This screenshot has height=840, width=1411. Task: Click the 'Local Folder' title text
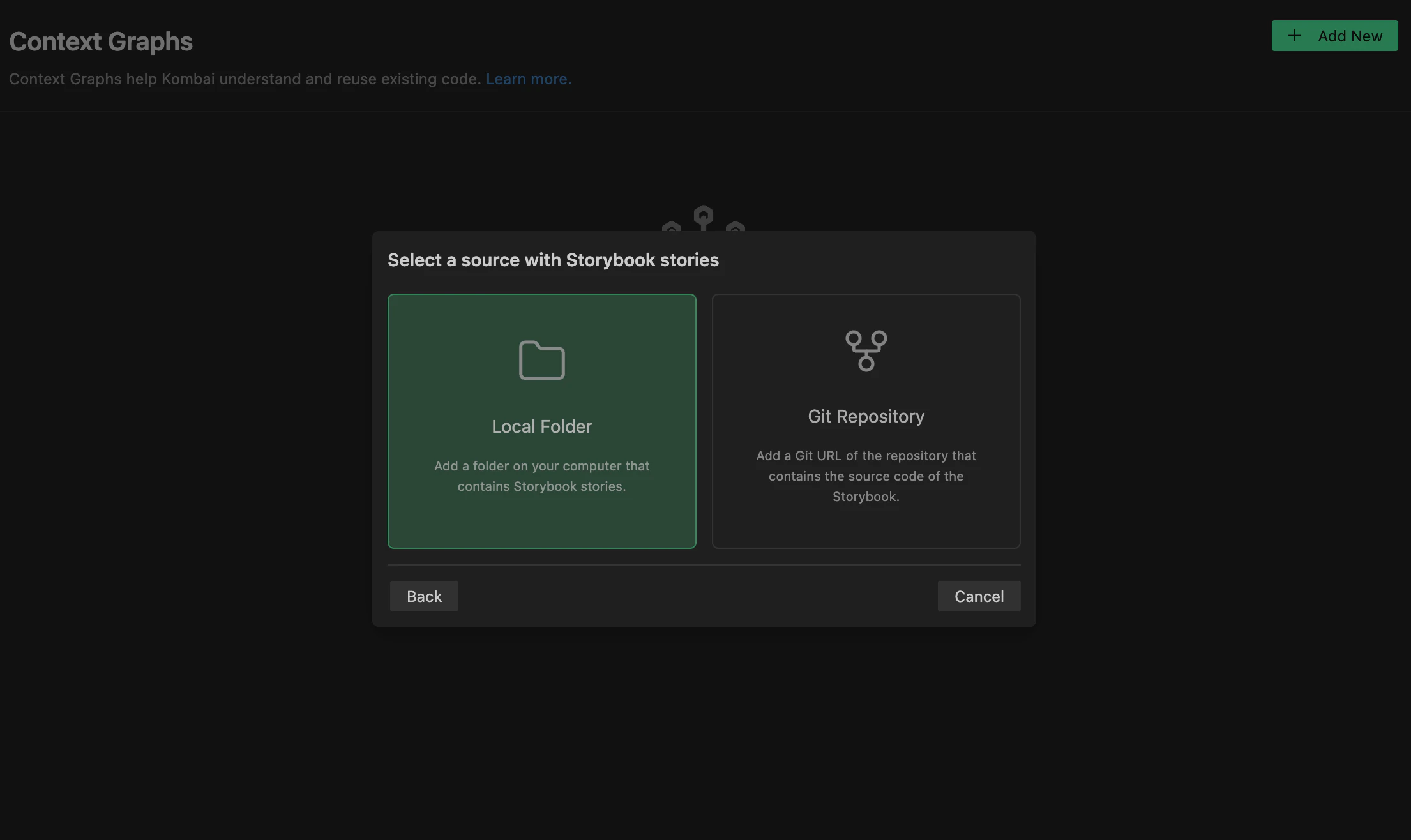[541, 426]
